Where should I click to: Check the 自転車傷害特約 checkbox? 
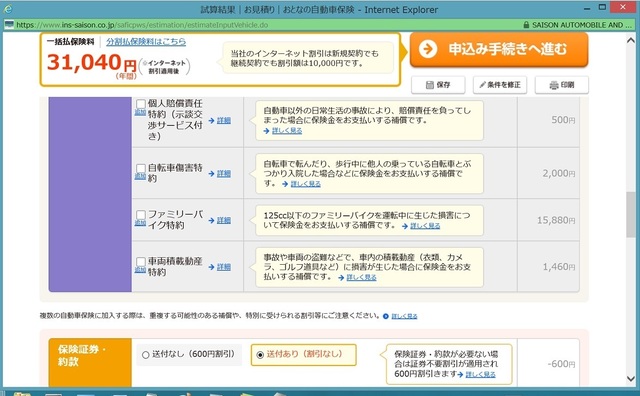click(141, 168)
